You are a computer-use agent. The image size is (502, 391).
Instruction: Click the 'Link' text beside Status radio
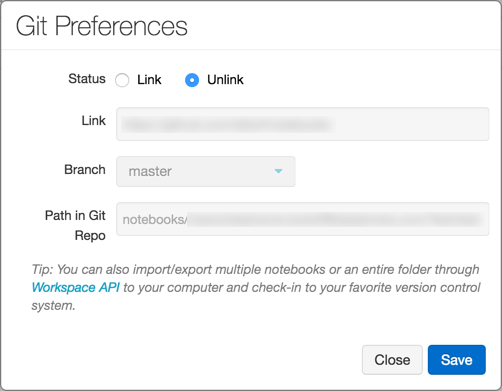pyautogui.click(x=149, y=80)
